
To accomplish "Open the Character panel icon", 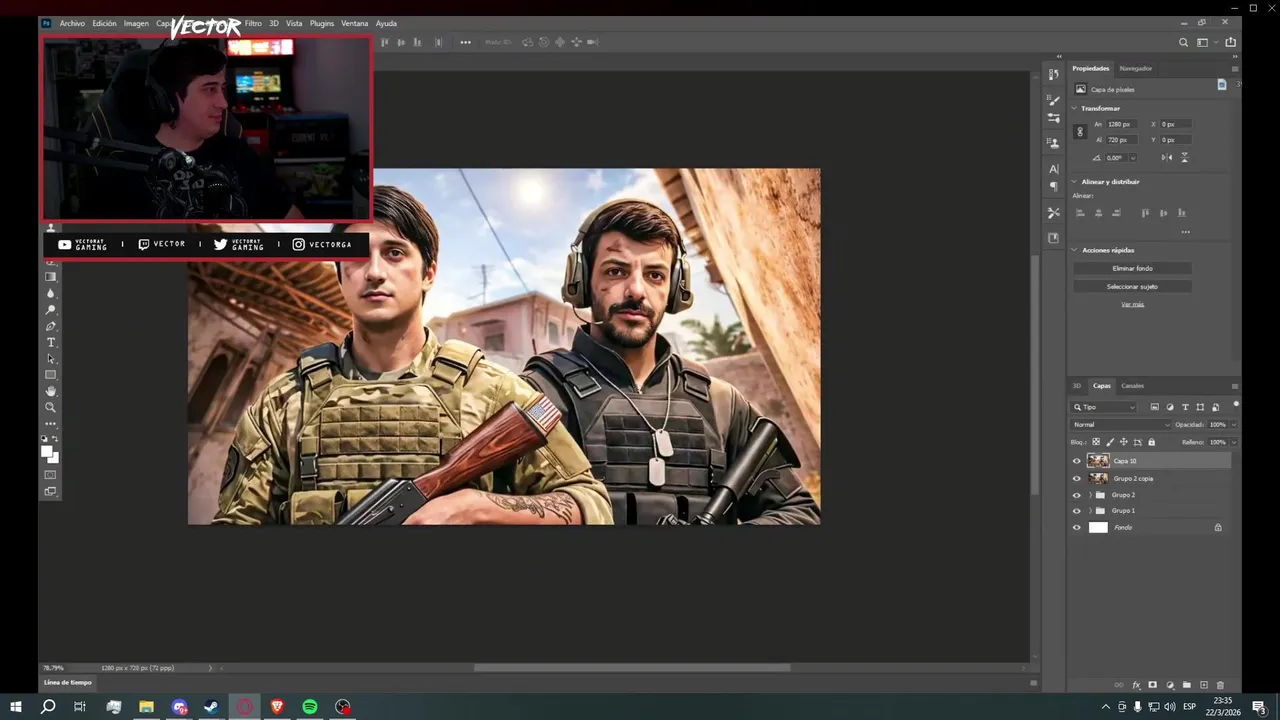I will pos(1053,169).
